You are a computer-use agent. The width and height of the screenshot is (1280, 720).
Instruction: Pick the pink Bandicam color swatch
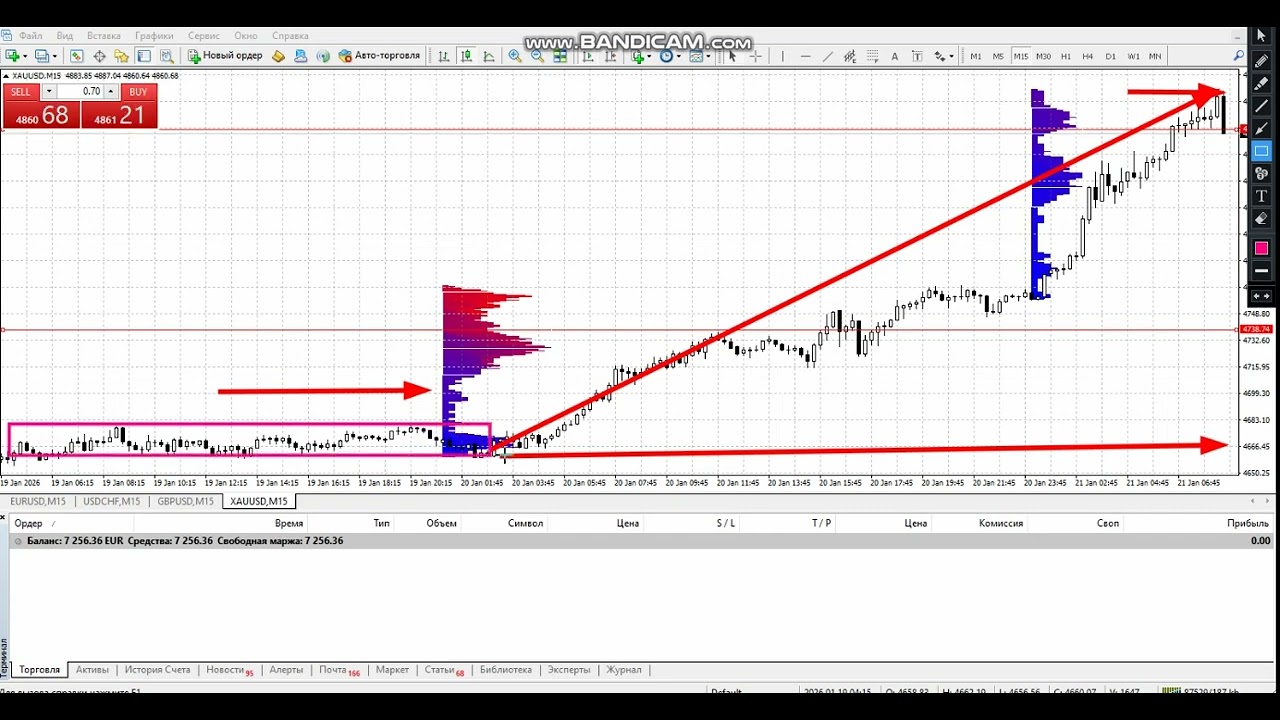click(1261, 248)
